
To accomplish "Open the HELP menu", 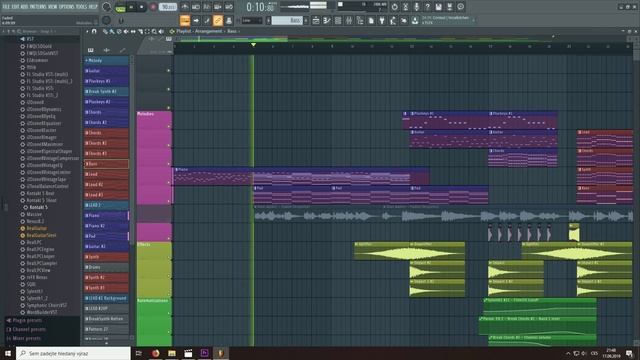I will pos(93,7).
